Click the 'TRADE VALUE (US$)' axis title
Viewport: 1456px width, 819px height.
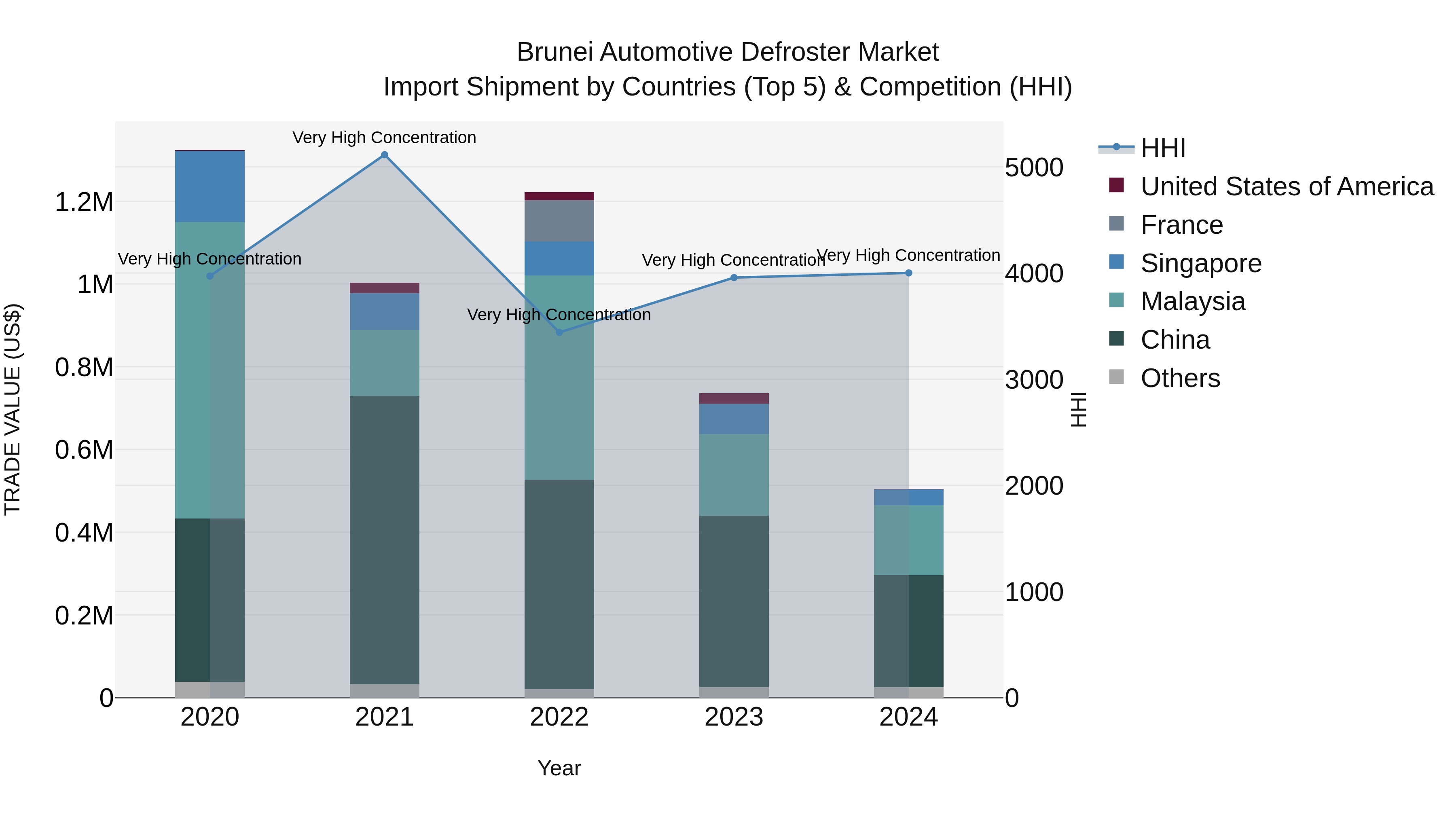[x=13, y=409]
